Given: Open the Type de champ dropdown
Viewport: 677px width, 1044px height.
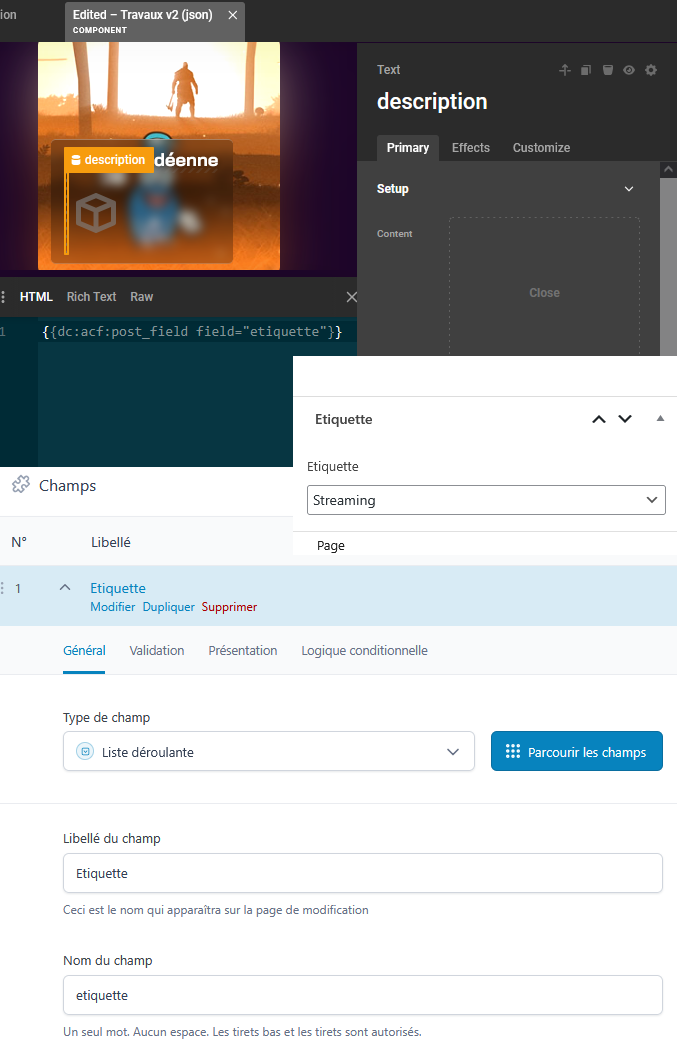Looking at the screenshot, I should tap(268, 752).
